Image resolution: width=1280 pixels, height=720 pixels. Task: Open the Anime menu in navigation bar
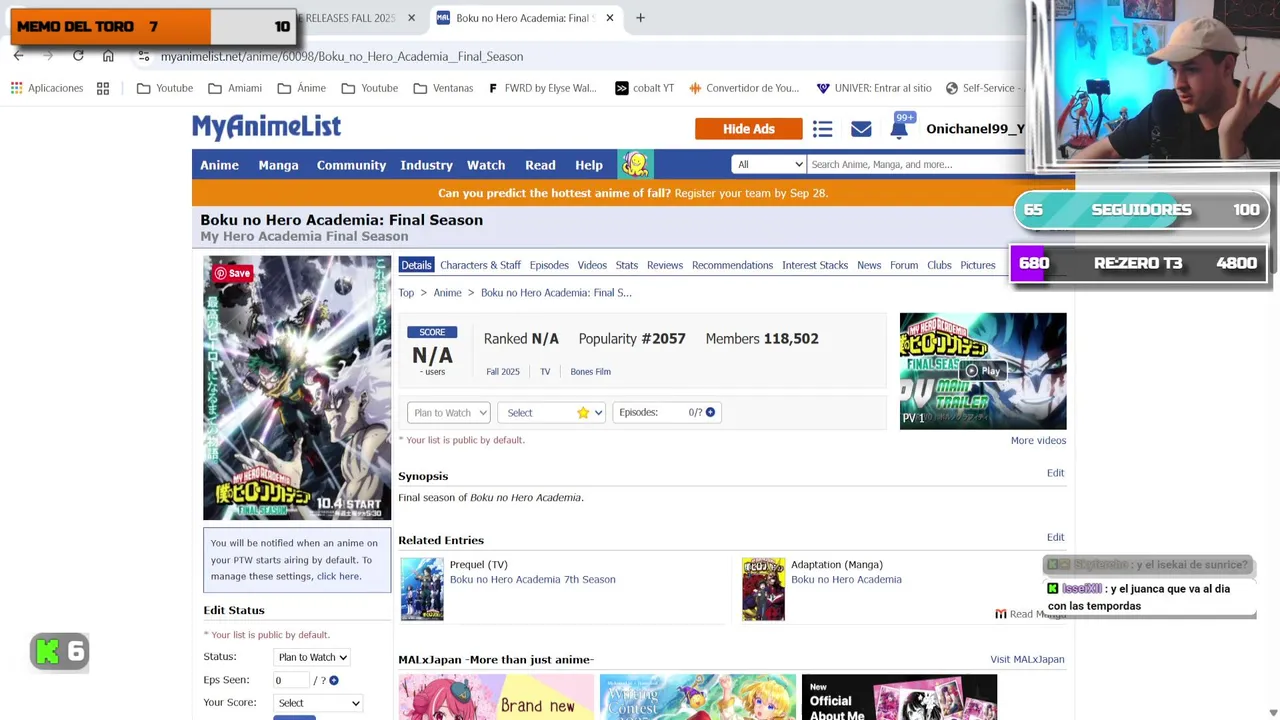point(219,165)
